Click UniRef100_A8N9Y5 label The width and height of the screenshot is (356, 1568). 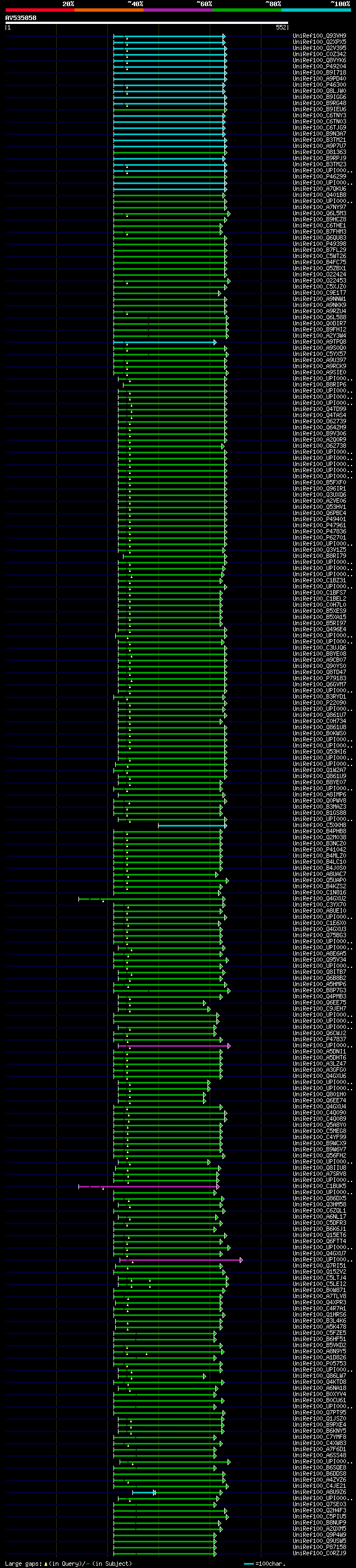pos(319,1351)
